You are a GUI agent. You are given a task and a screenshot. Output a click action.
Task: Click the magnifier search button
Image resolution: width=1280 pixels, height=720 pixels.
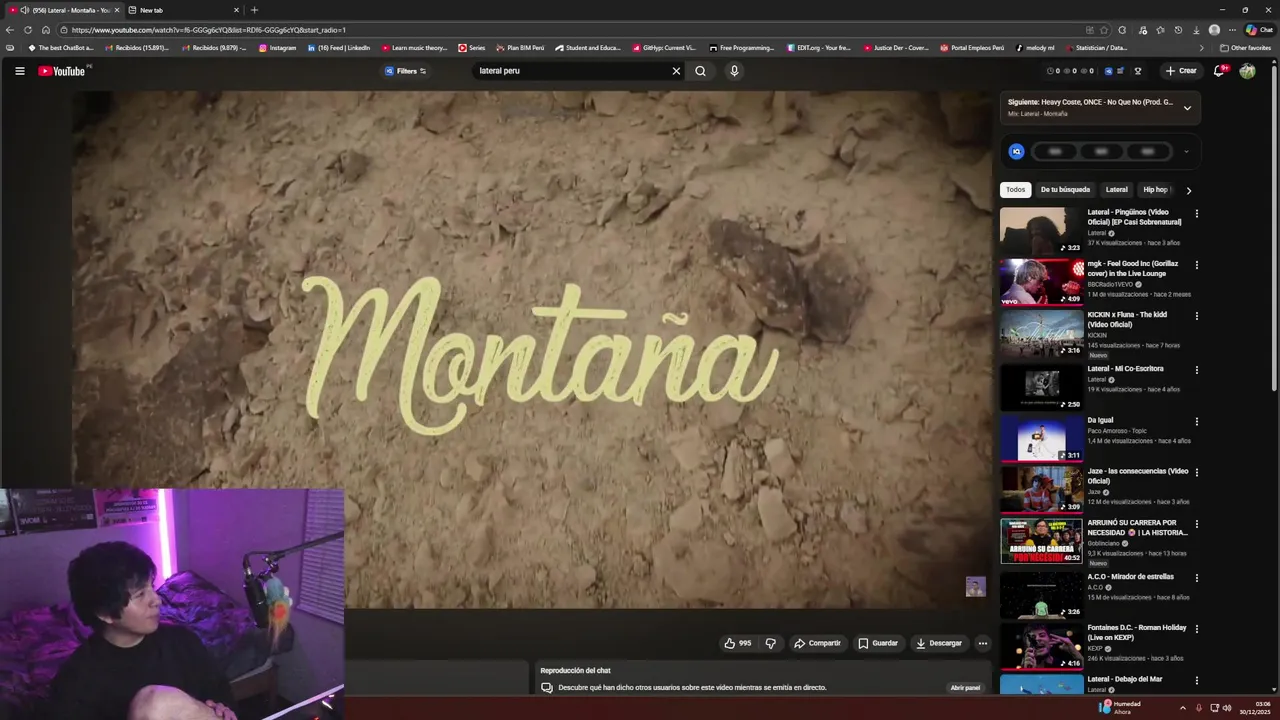[x=700, y=71]
